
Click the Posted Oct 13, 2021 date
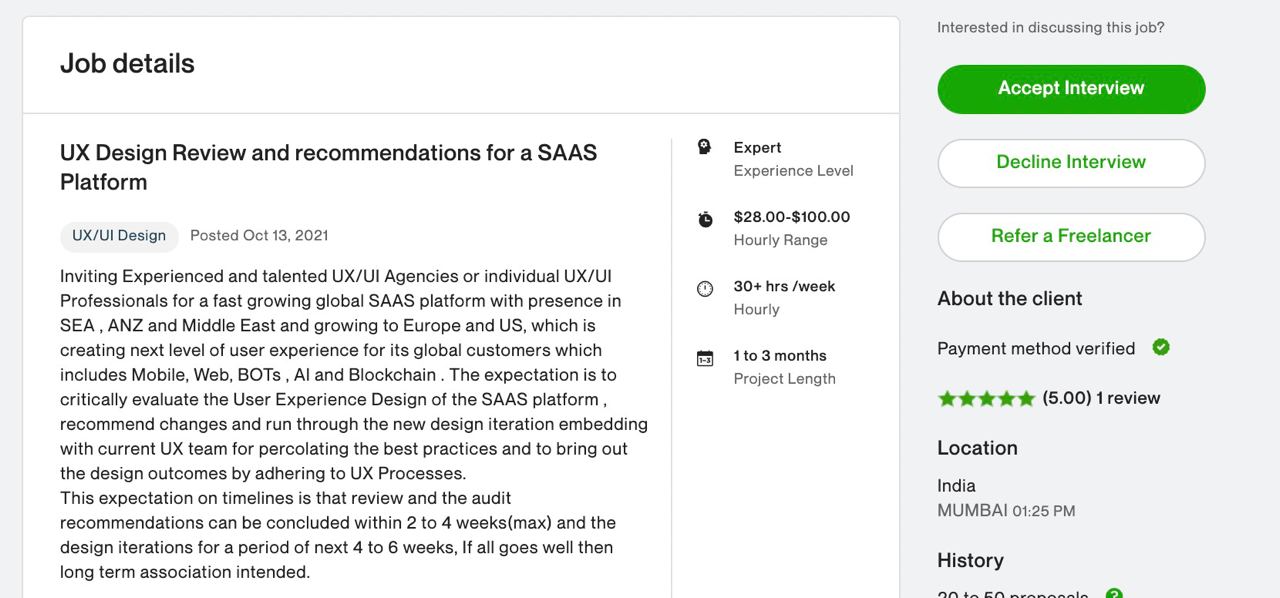(259, 236)
